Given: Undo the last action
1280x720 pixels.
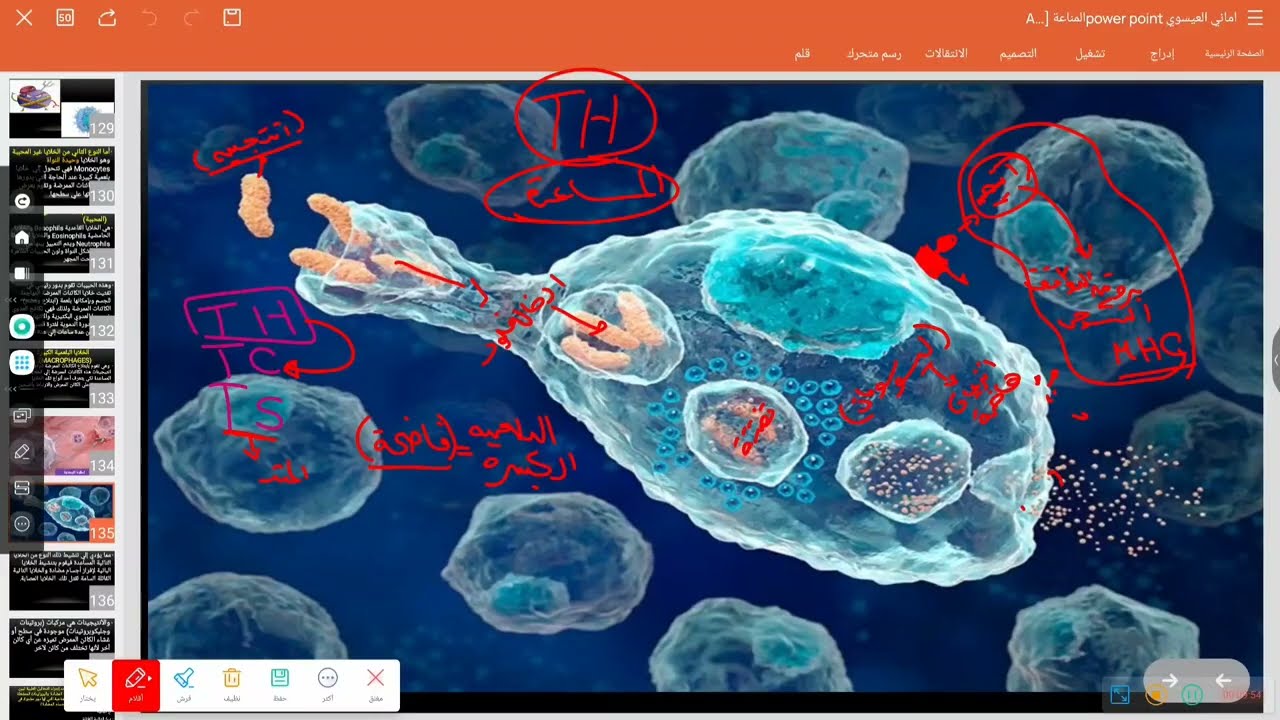Looking at the screenshot, I should (x=150, y=18).
